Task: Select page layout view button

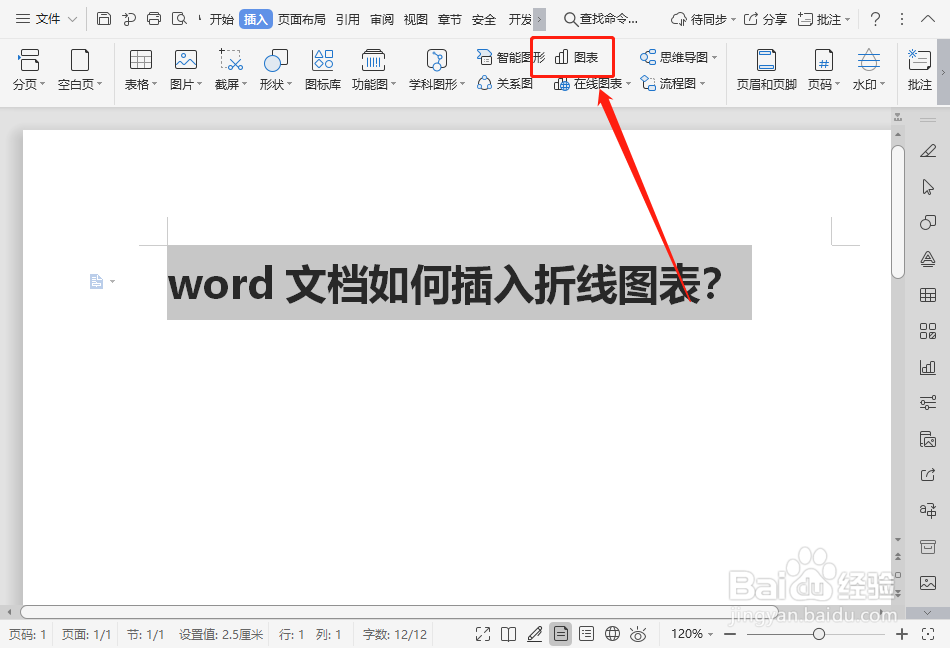Action: [x=560, y=634]
